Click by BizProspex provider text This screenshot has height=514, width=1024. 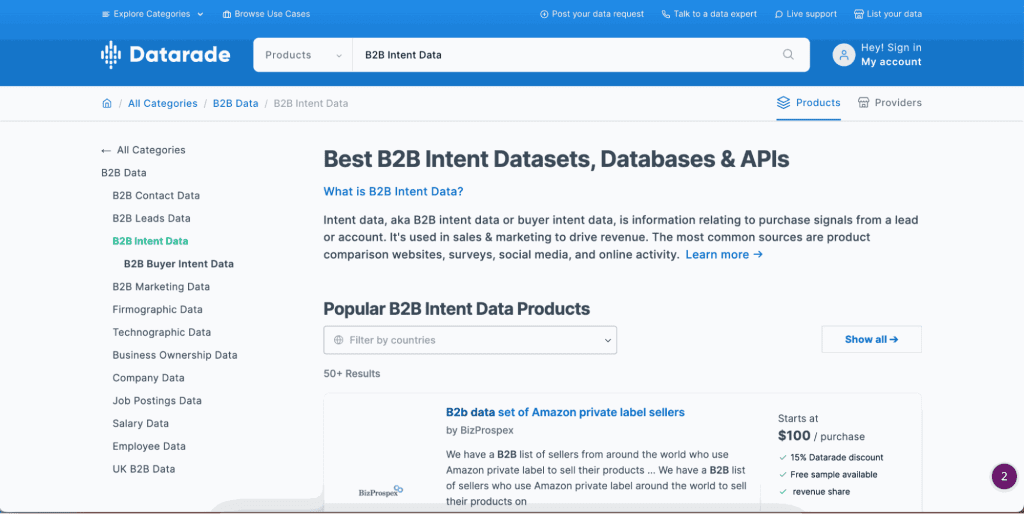(x=480, y=430)
